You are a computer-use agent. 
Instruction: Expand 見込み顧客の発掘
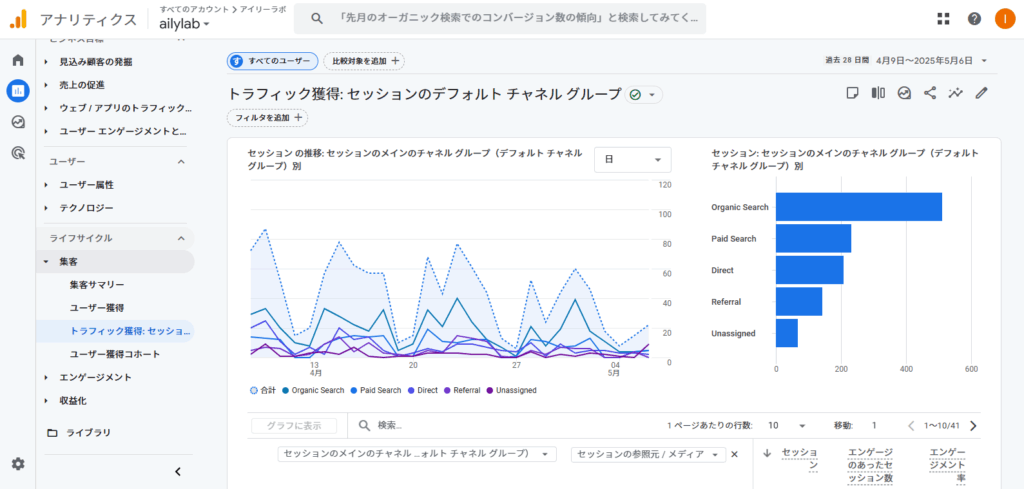(46, 61)
